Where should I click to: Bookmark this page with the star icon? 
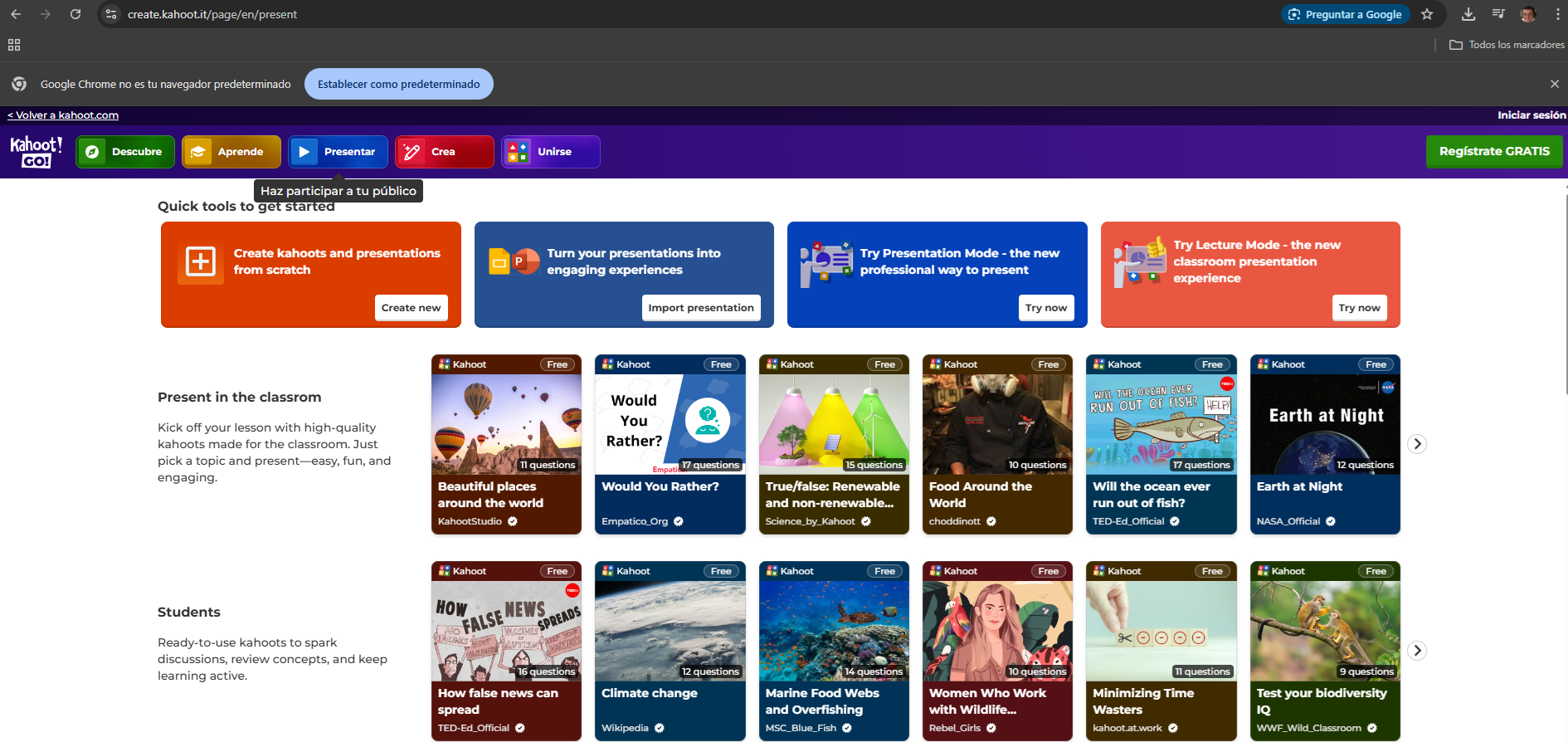[x=1427, y=14]
